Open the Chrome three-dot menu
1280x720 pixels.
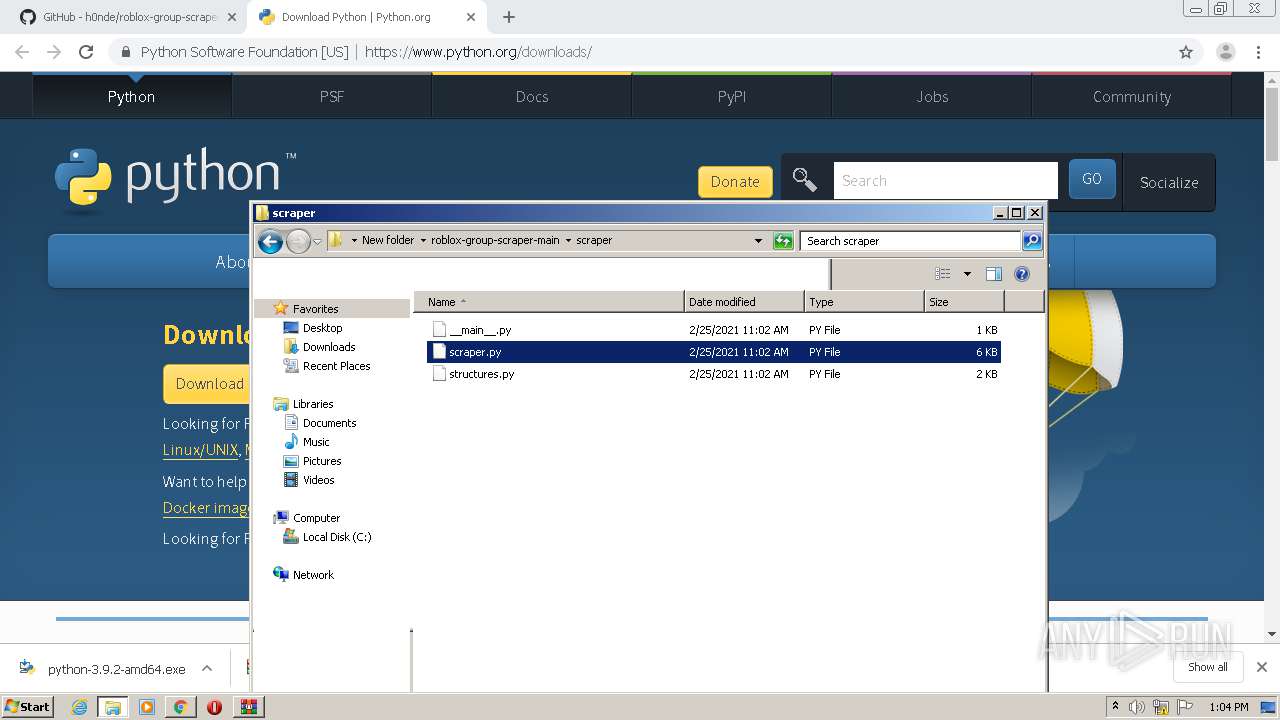(x=1257, y=52)
